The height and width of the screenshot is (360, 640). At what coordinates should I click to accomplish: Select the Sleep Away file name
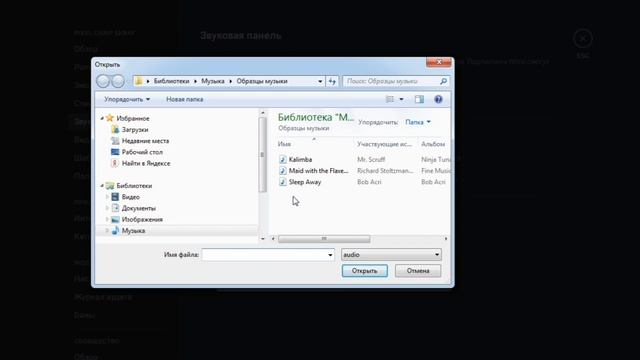point(305,182)
